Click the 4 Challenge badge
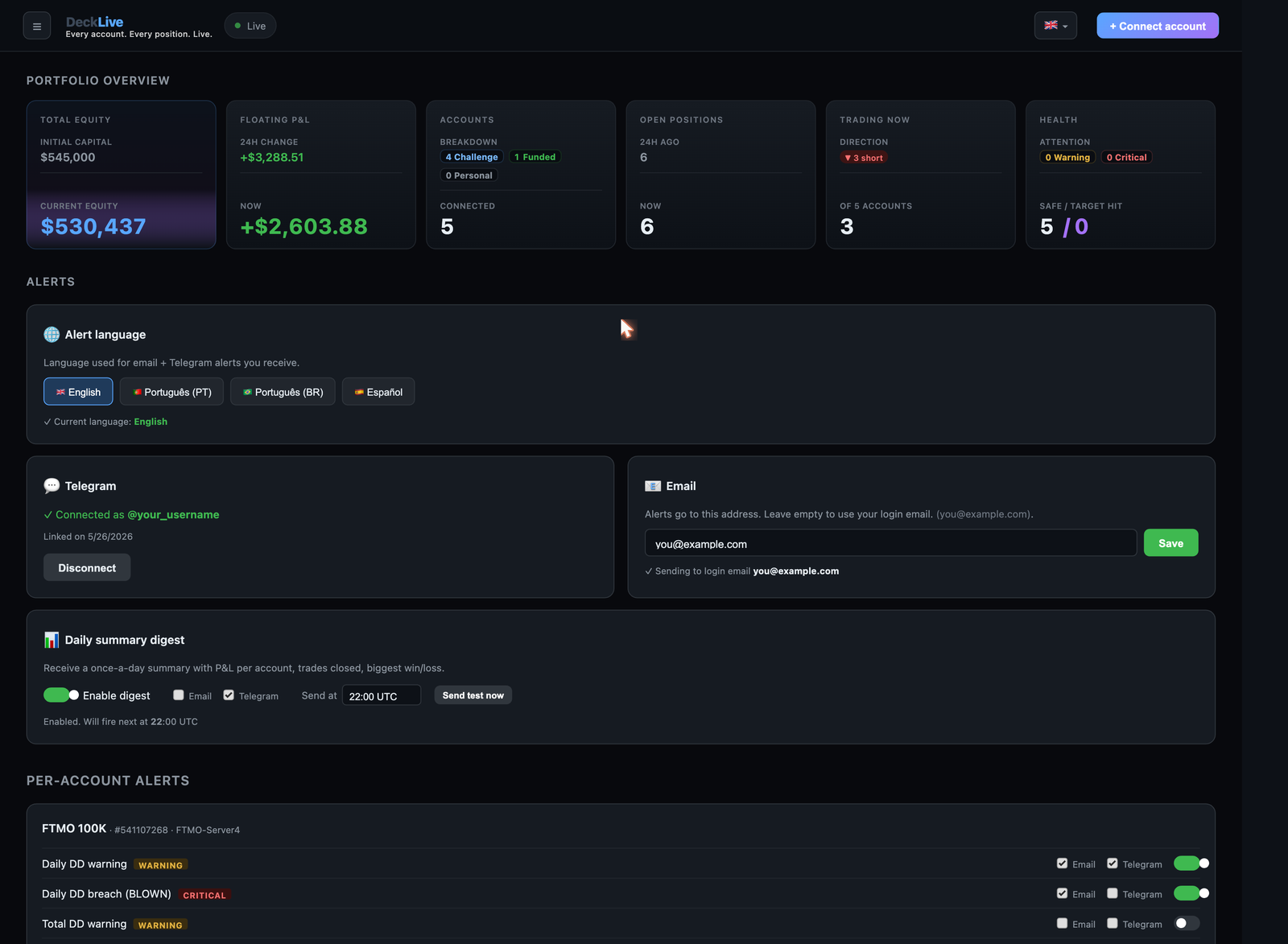The height and width of the screenshot is (944, 1288). point(472,157)
